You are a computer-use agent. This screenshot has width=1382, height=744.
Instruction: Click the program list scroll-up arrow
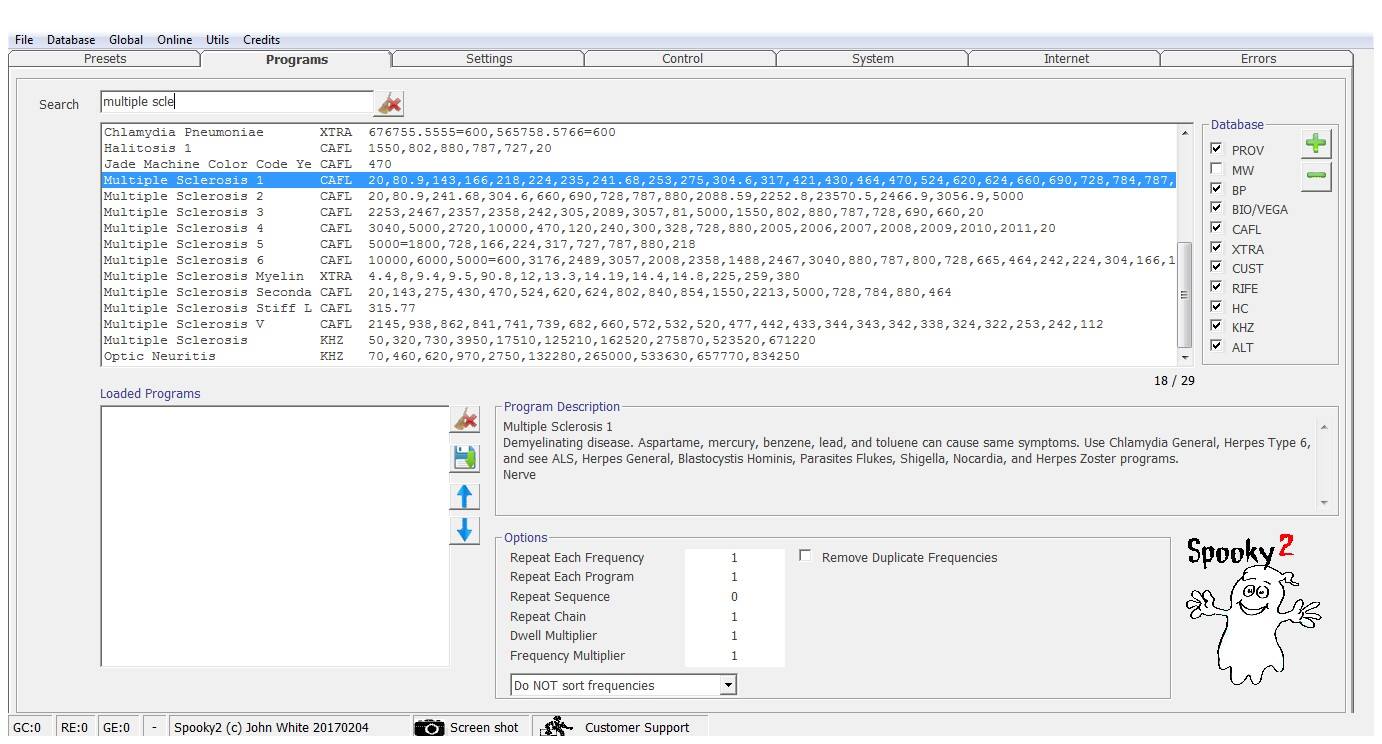pos(1186,133)
